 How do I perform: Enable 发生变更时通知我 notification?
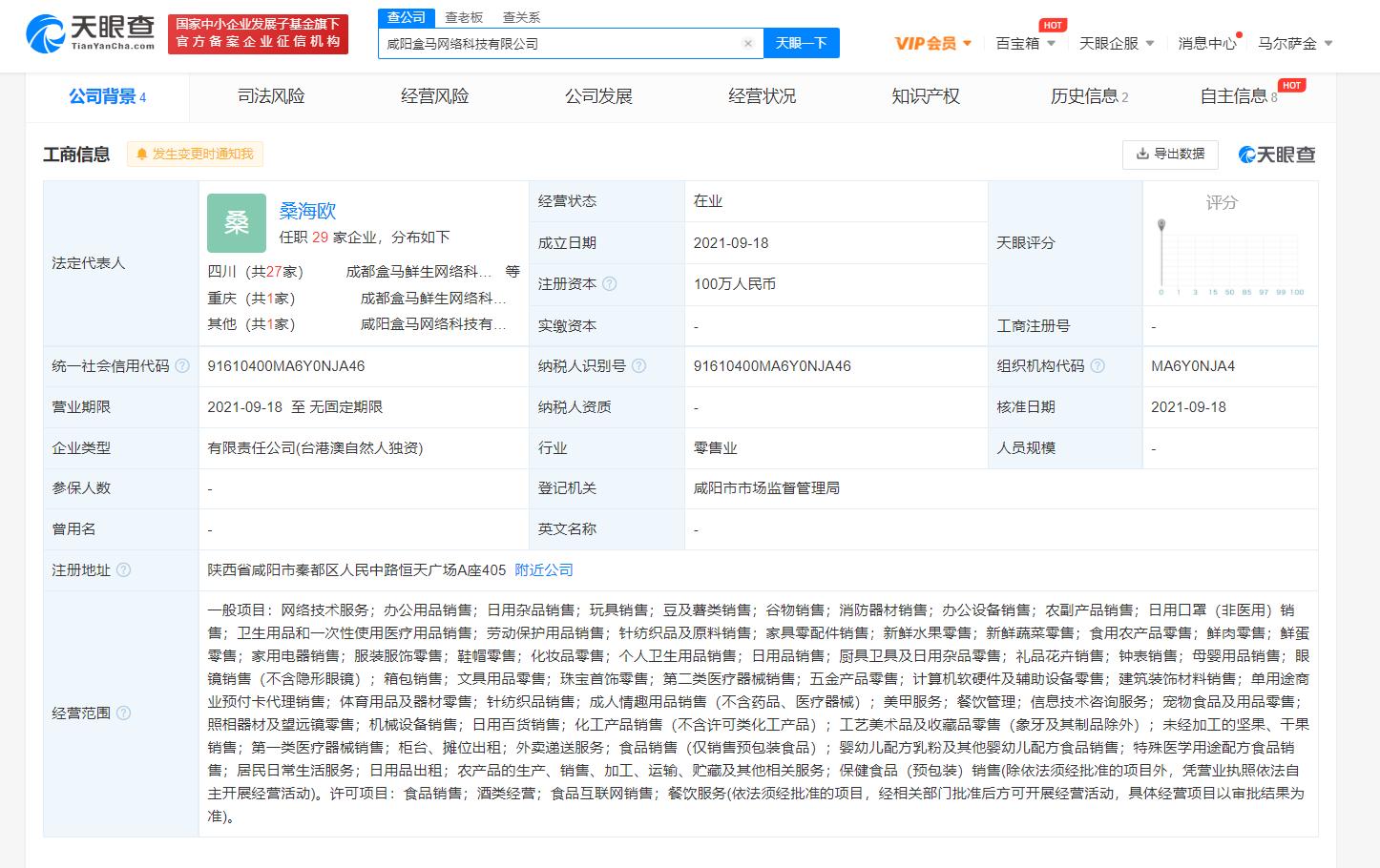pos(195,154)
